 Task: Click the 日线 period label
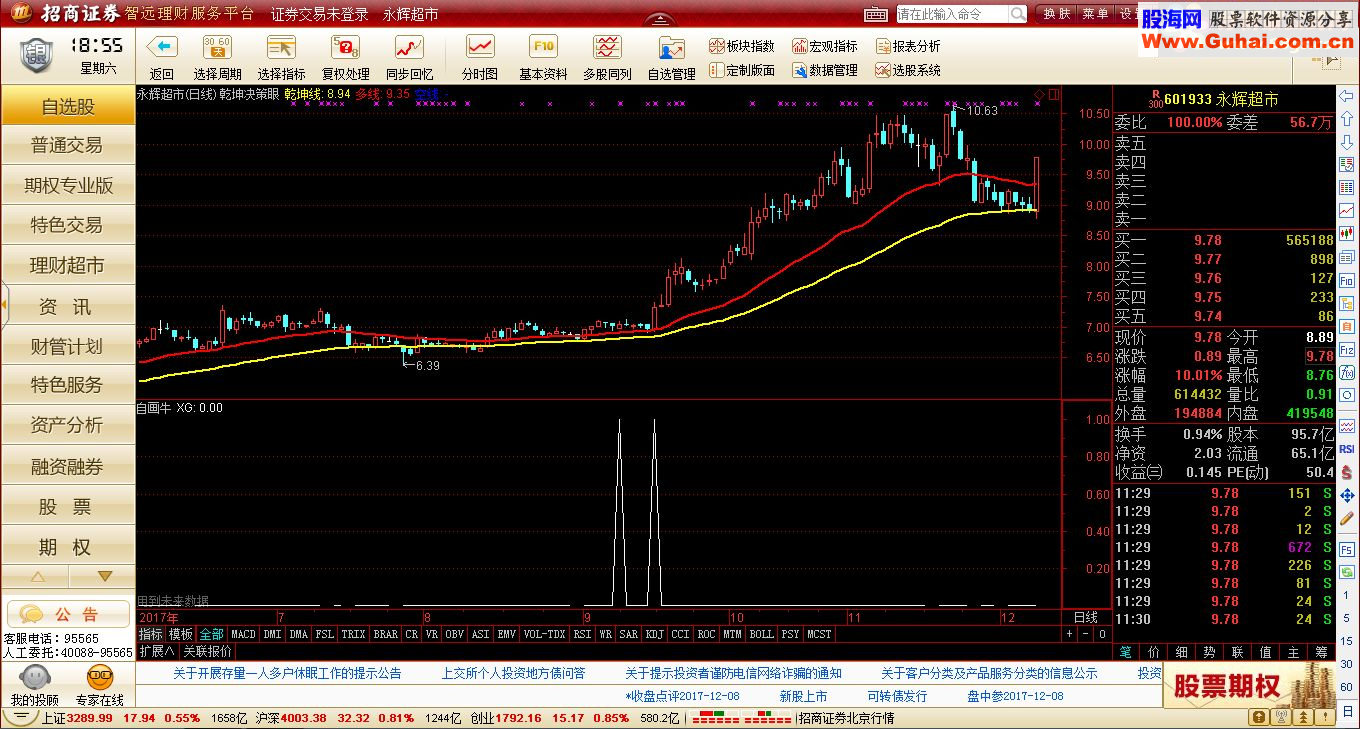1086,617
